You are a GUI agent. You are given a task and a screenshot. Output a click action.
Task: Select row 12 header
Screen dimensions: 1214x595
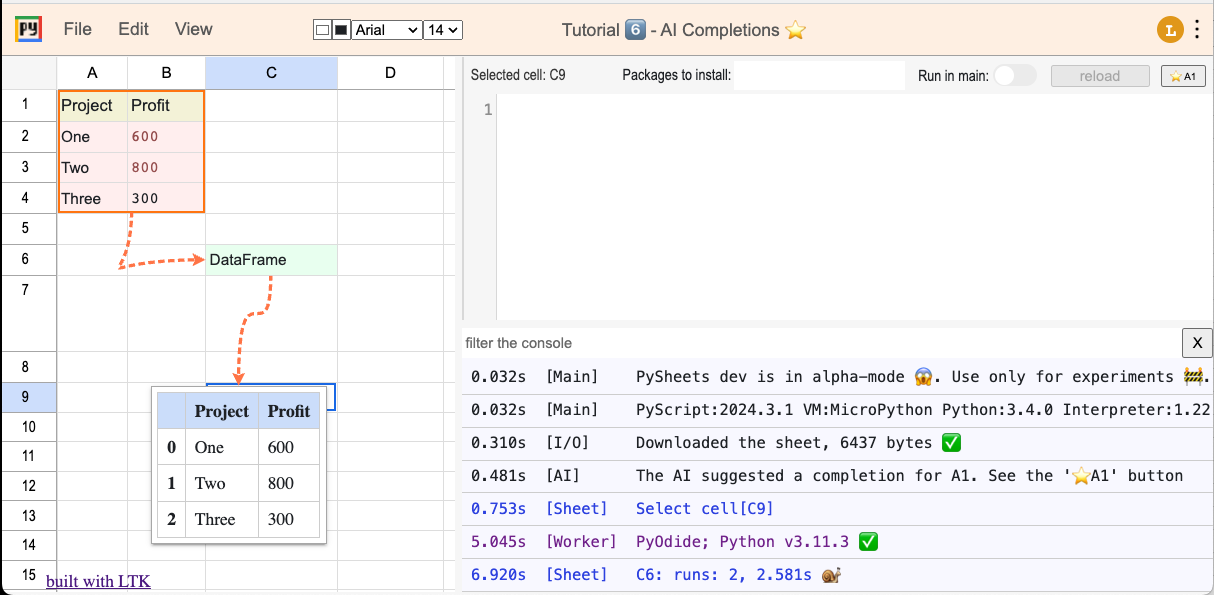29,486
